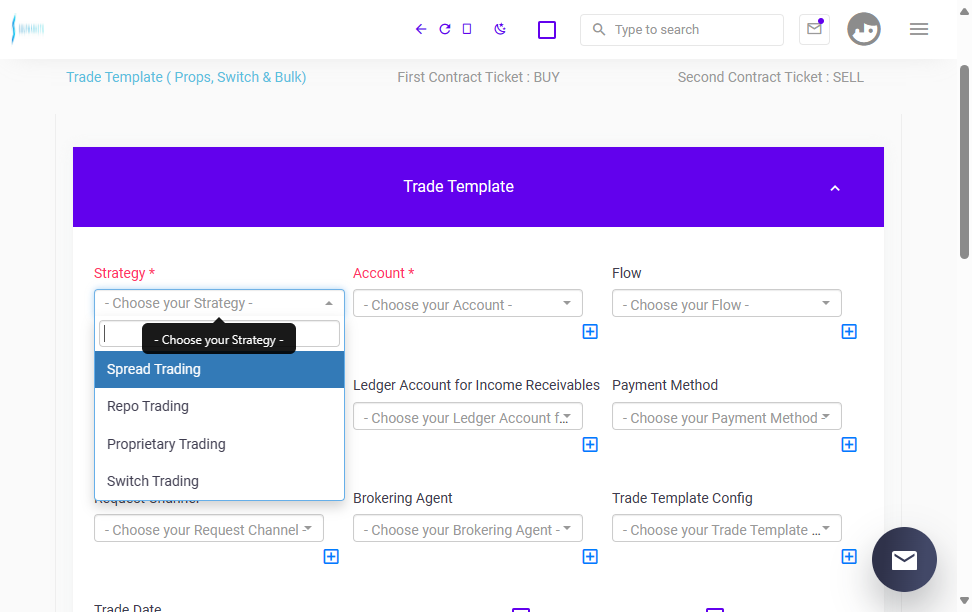This screenshot has height=612, width=972.
Task: Click the Trade Template Config label
Action: [682, 498]
